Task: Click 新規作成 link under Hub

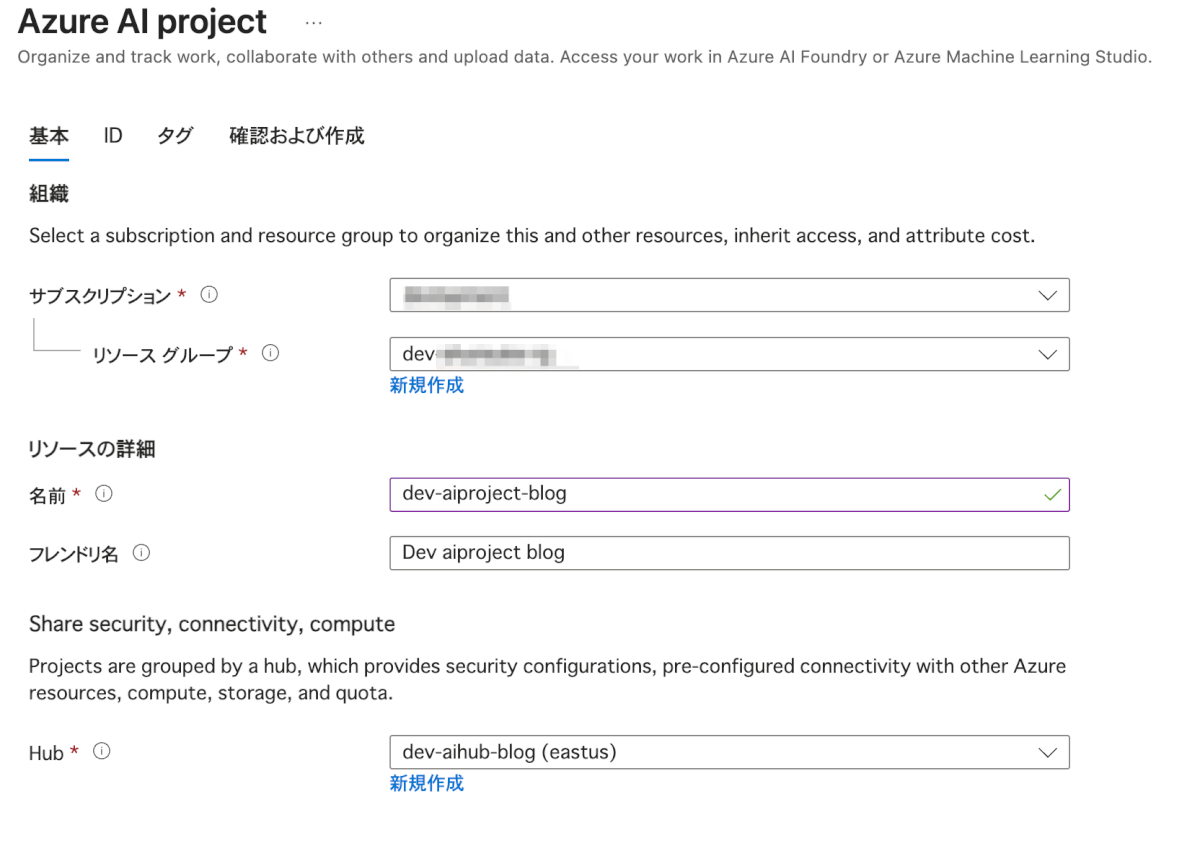Action: point(427,783)
